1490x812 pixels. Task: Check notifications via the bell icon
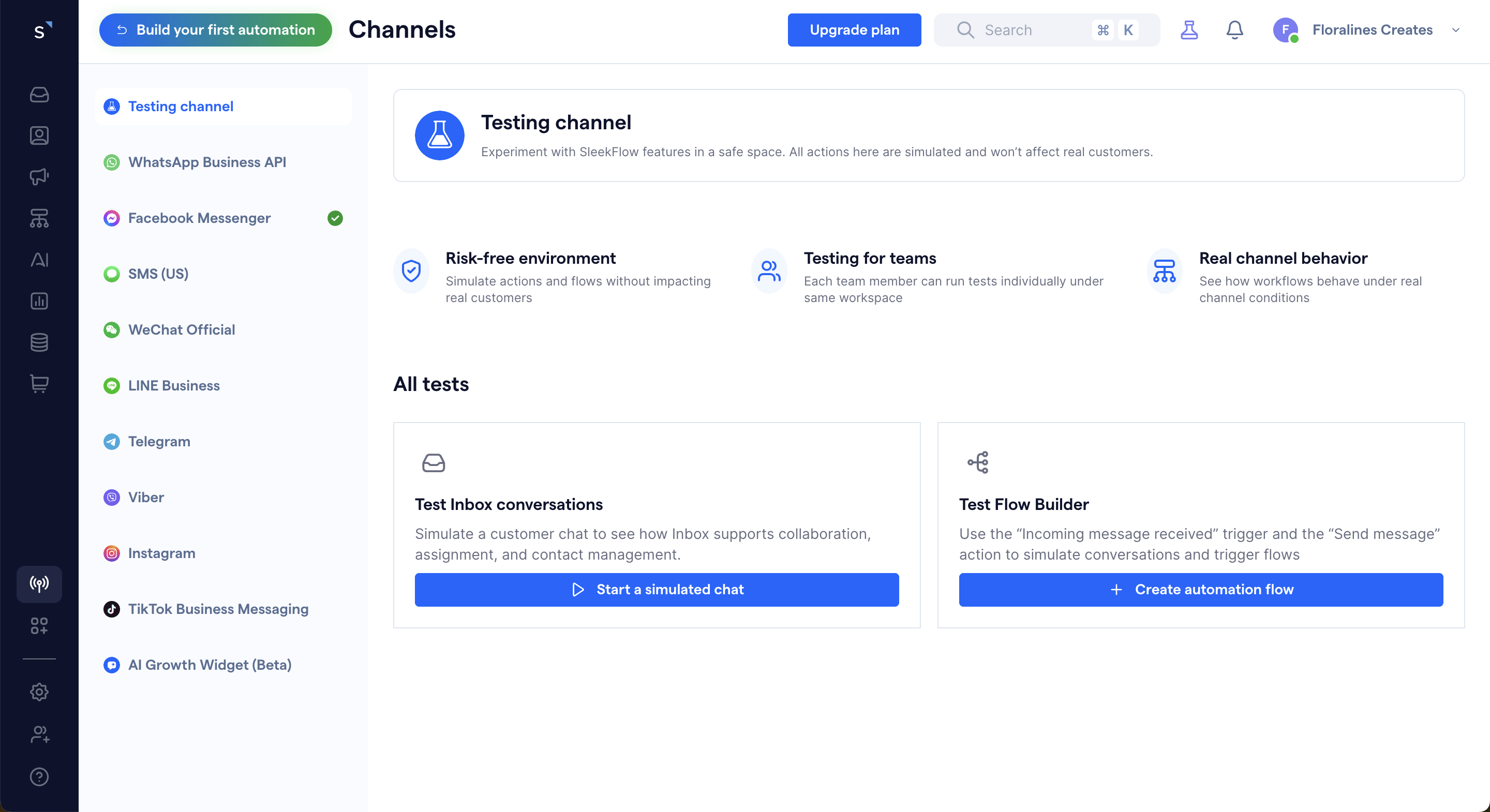click(1234, 30)
